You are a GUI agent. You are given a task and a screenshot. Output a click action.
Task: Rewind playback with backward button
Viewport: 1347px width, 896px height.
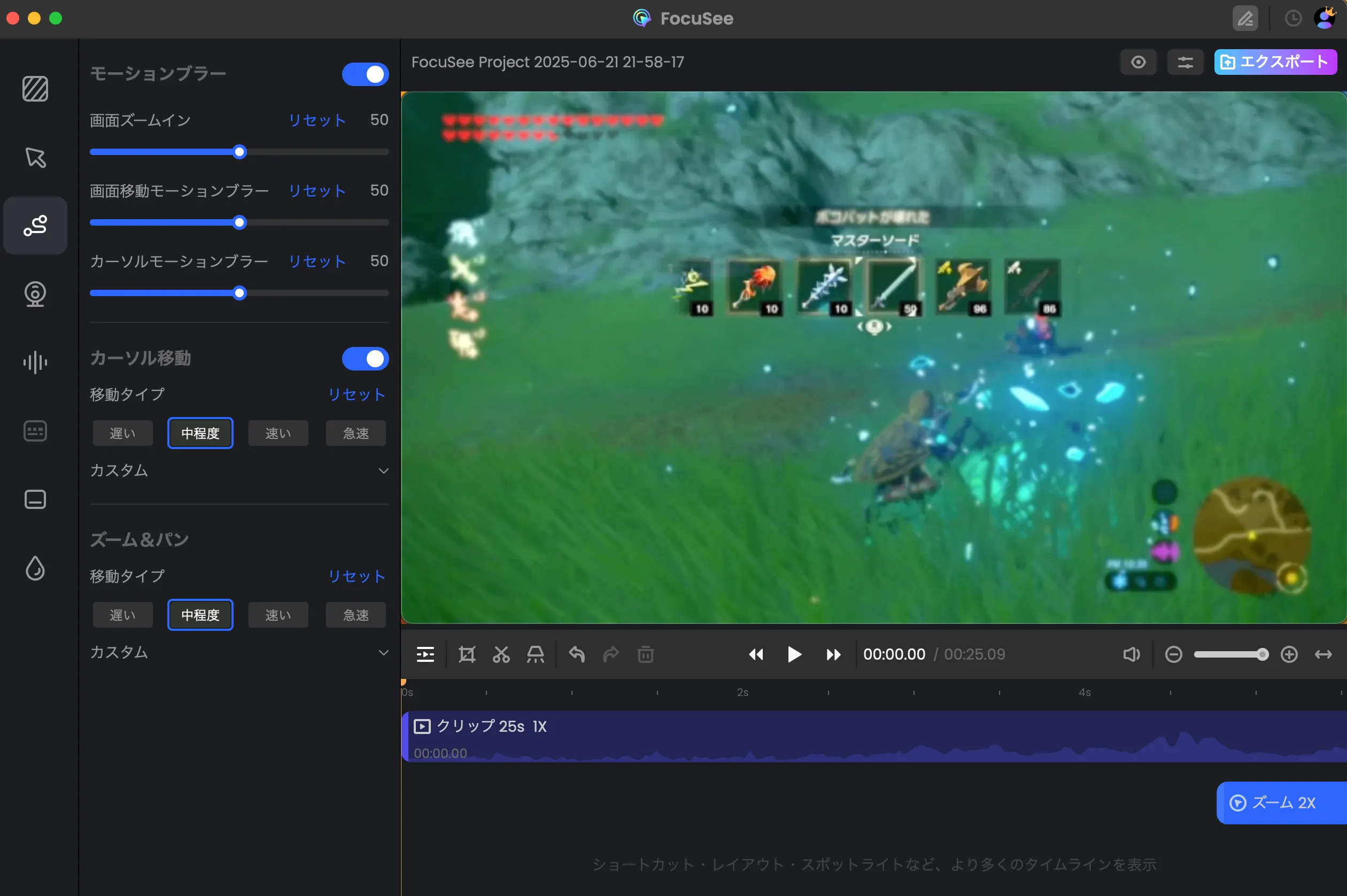[x=756, y=654]
